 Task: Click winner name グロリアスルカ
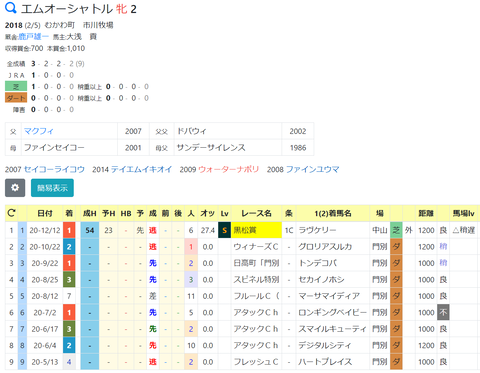point(325,247)
